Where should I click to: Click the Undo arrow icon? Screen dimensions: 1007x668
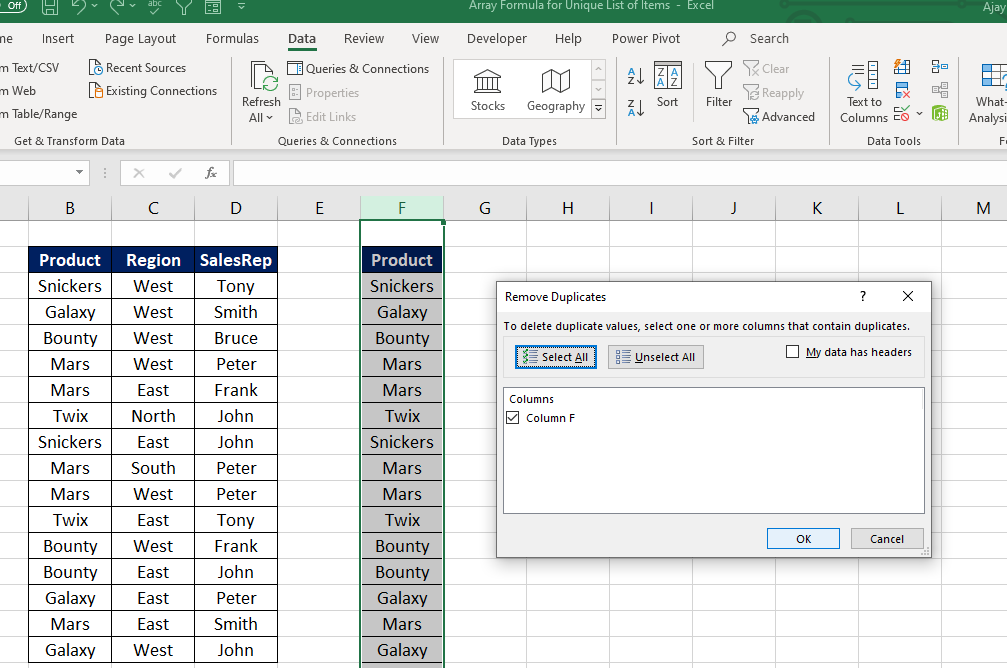[x=78, y=6]
